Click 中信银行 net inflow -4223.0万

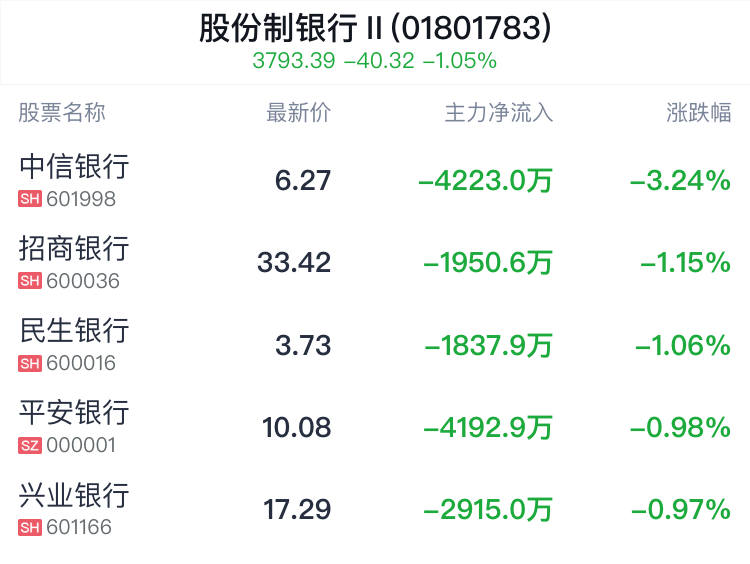tap(485, 181)
